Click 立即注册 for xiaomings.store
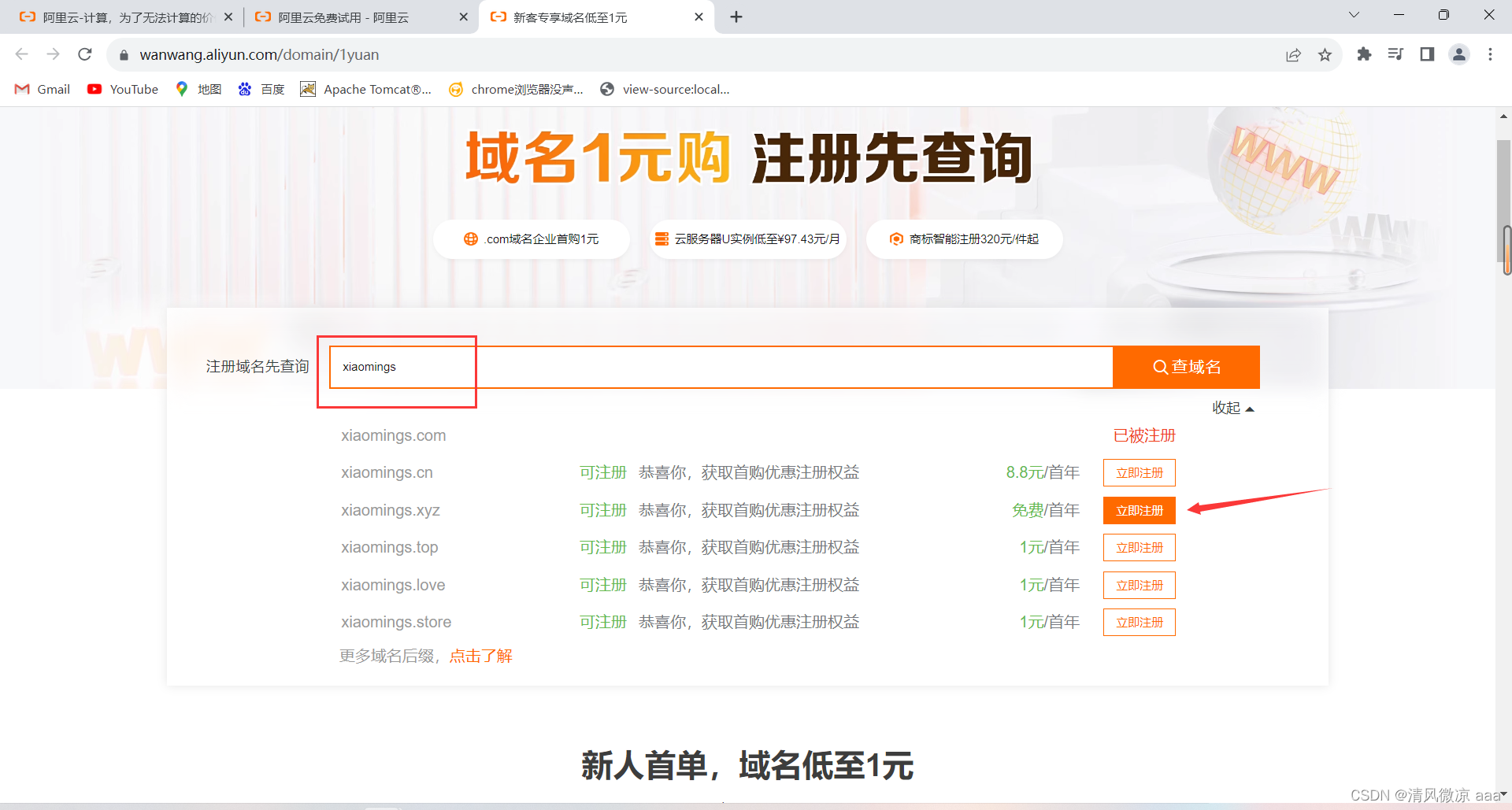1512x810 pixels. pyautogui.click(x=1139, y=623)
